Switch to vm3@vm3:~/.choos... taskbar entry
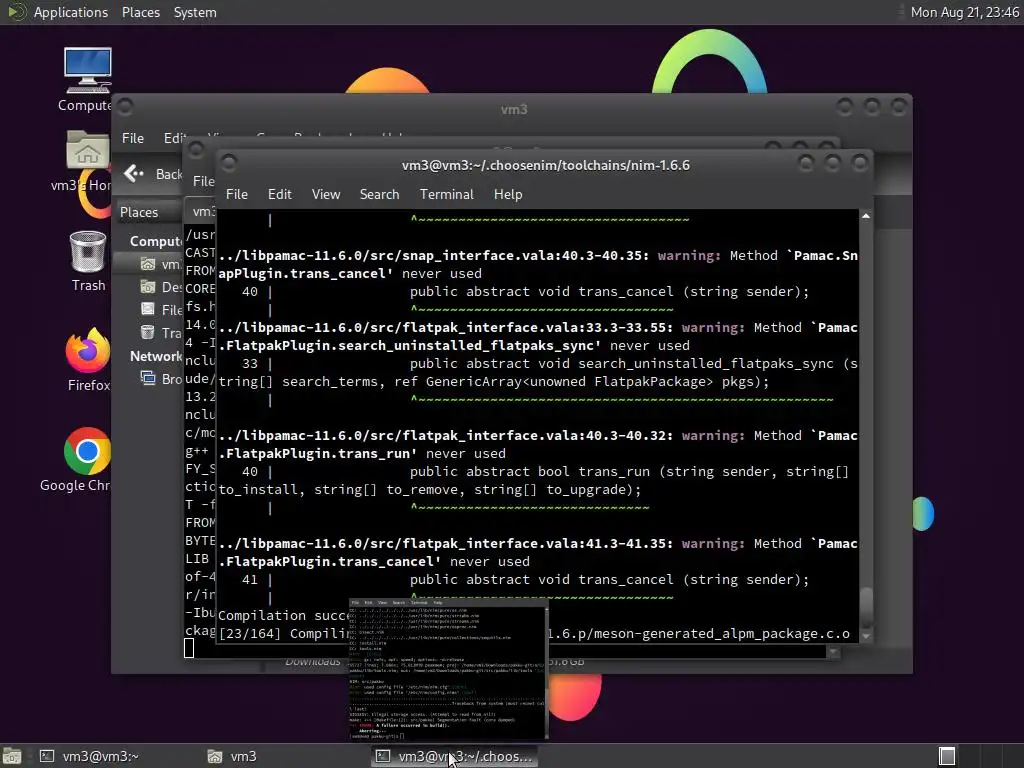 (454, 756)
